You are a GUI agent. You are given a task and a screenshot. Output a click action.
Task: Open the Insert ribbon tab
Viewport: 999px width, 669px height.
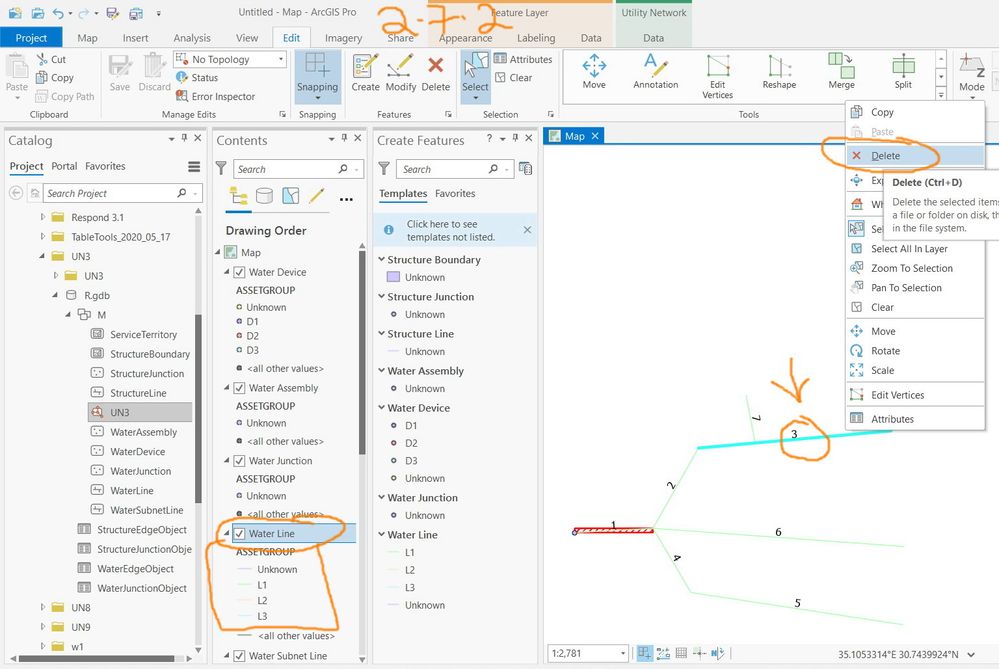[135, 38]
